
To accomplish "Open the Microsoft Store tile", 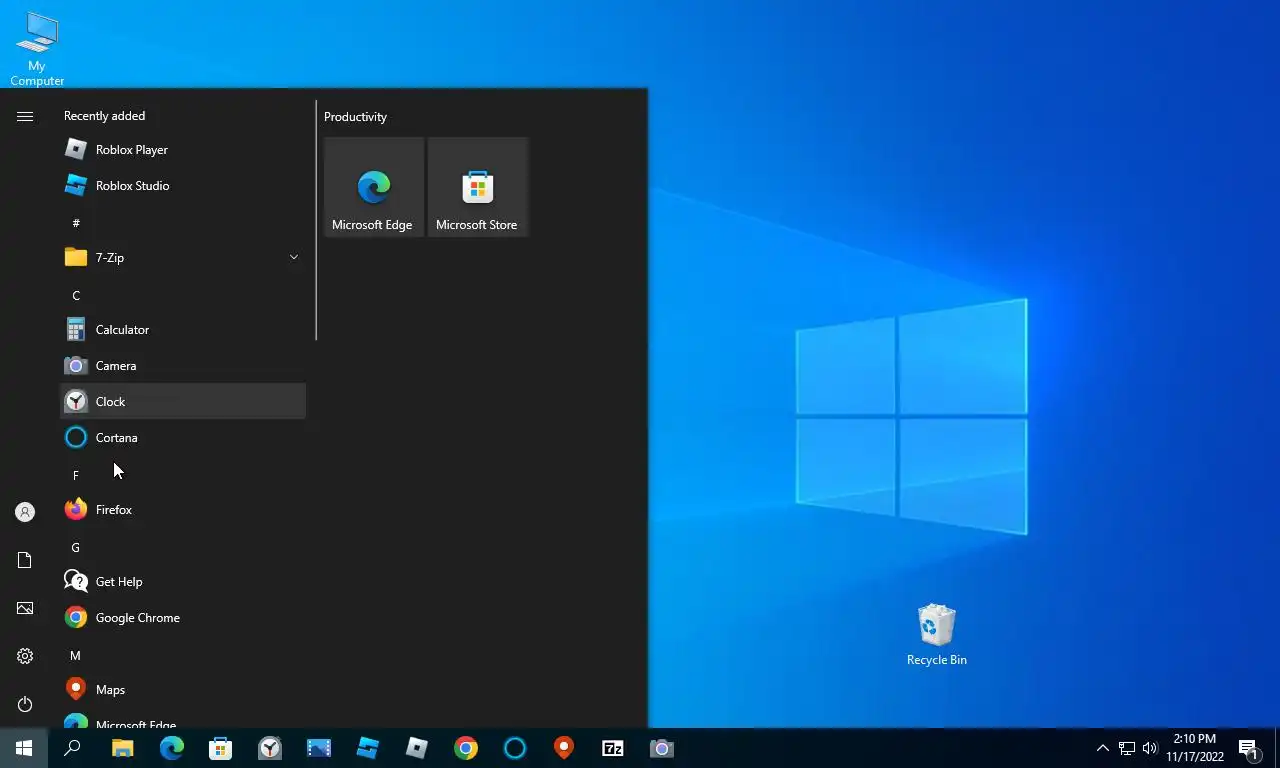I will tap(478, 187).
